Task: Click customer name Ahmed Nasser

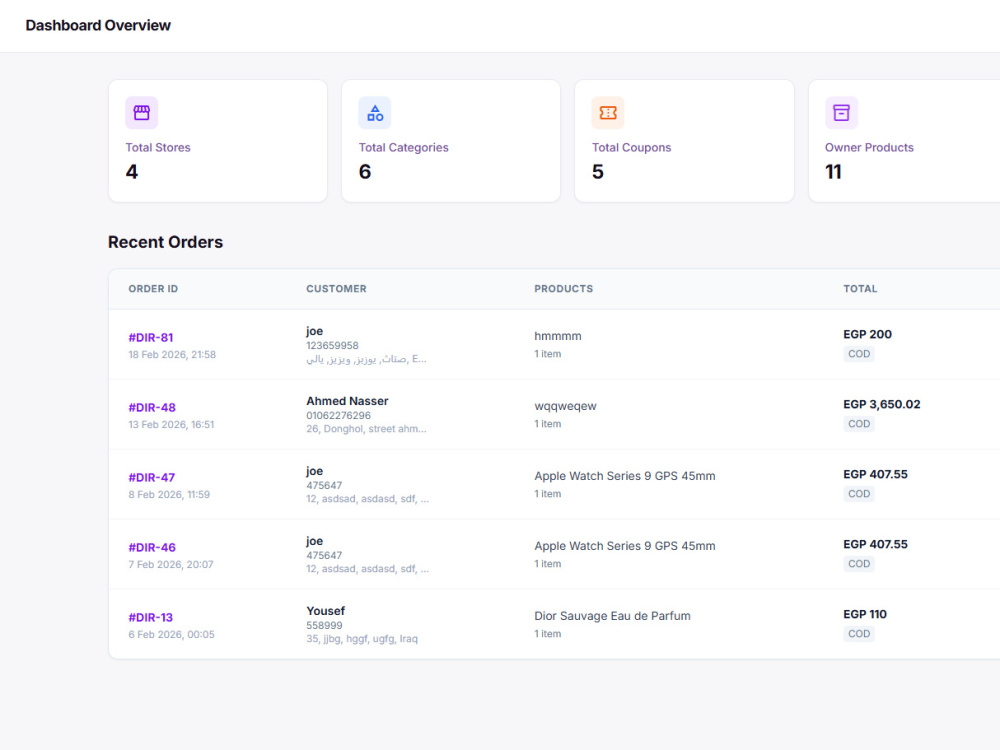Action: [x=347, y=401]
